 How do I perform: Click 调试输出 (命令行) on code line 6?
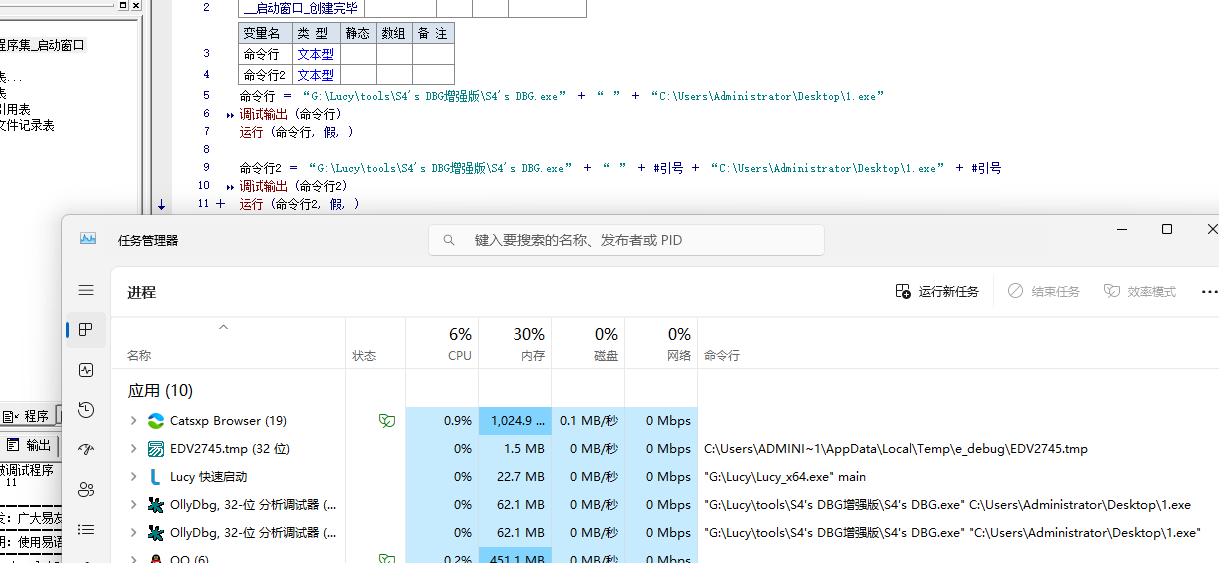(291, 115)
